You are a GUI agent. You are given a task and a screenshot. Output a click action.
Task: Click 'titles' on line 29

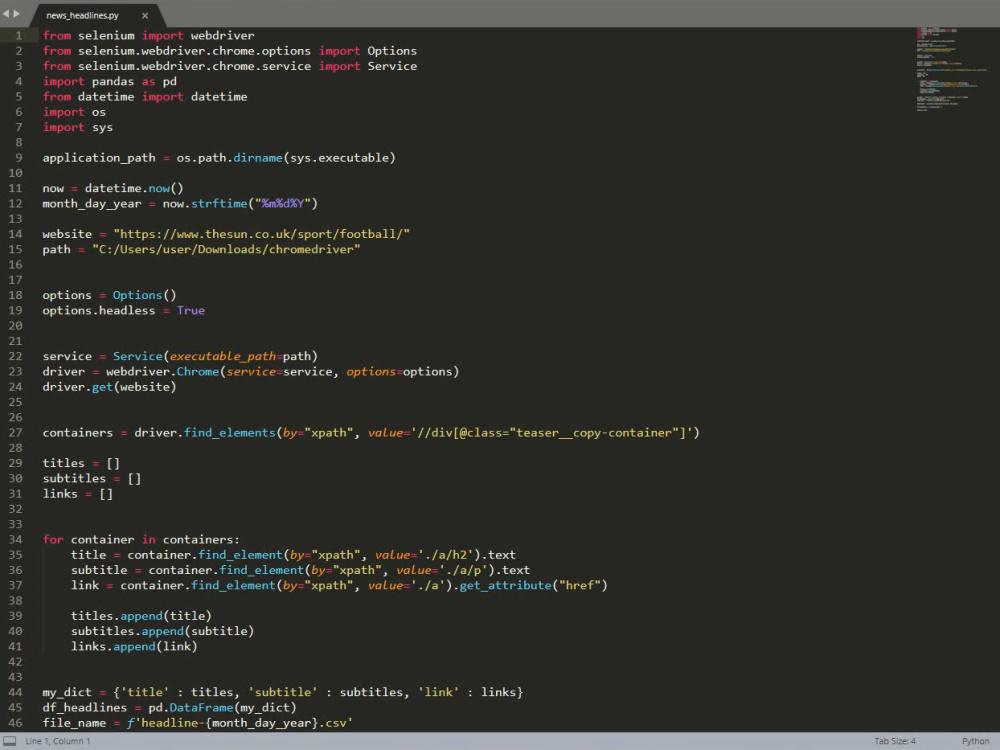pos(63,463)
